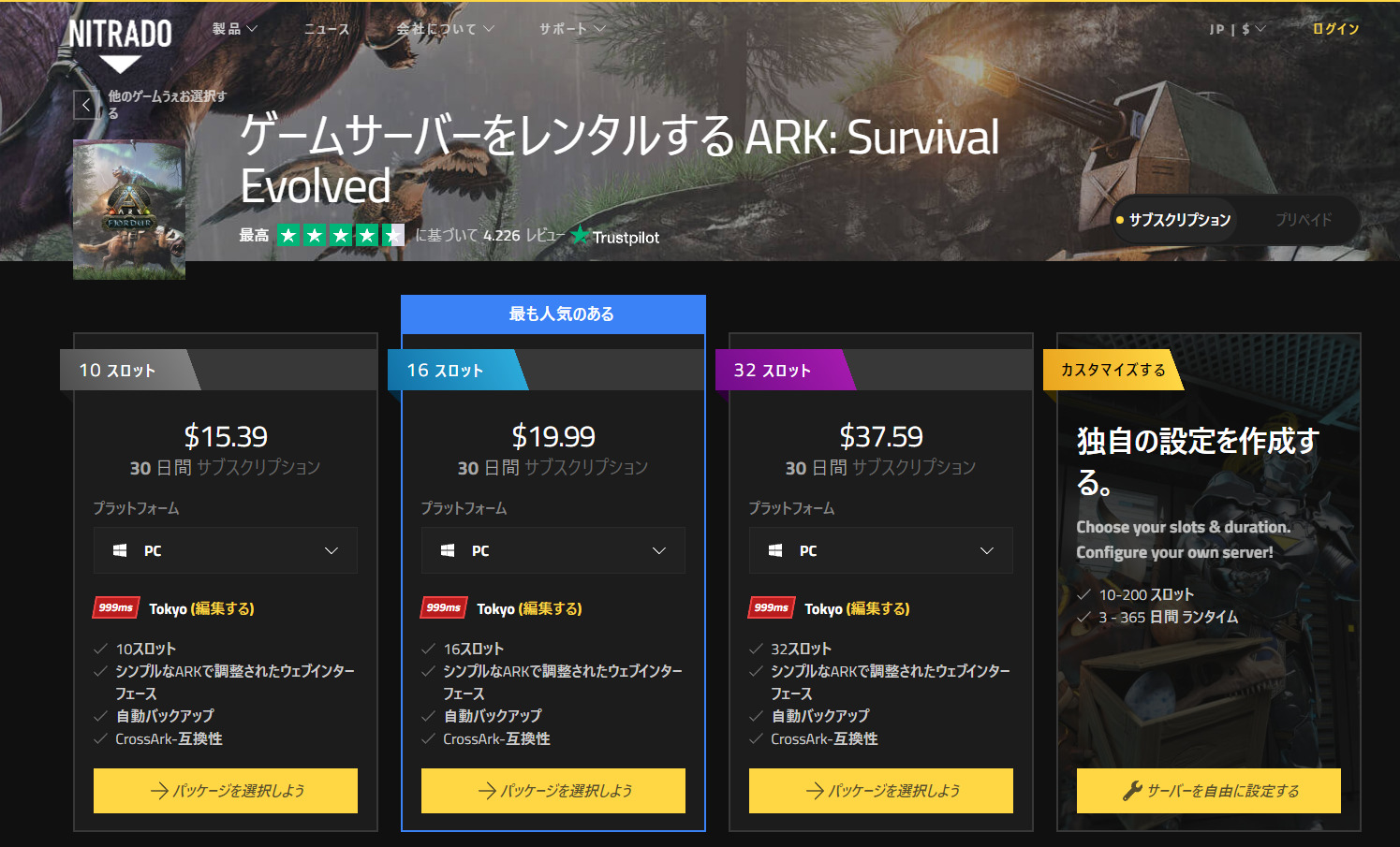Click the wrench icon on the customize button
The image size is (1400, 847).
pyautogui.click(x=1132, y=791)
